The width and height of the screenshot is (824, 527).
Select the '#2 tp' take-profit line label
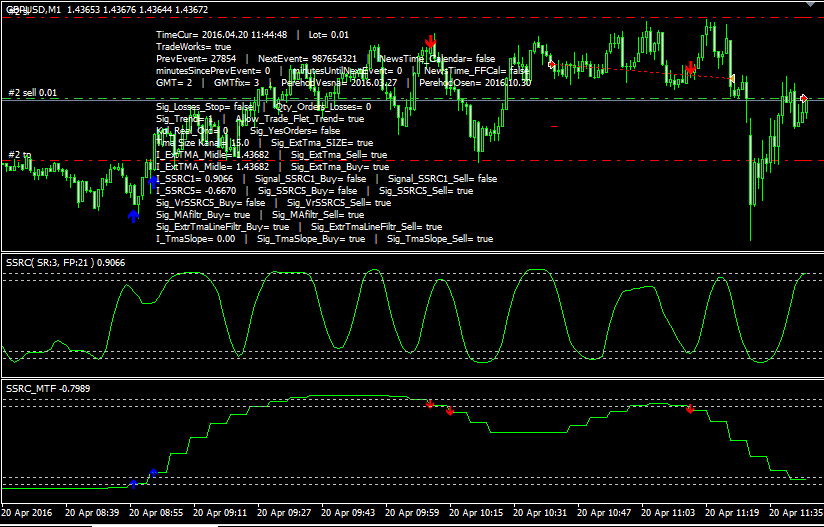pyautogui.click(x=19, y=155)
